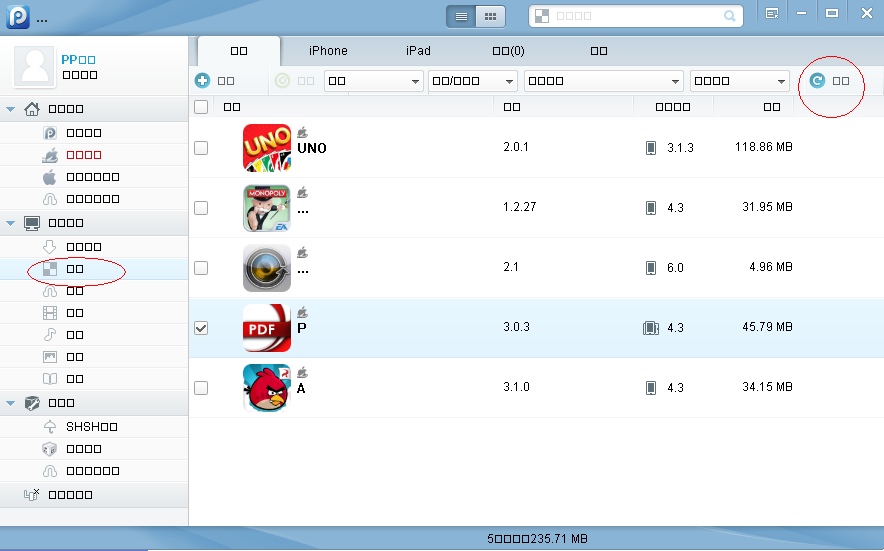Click the magnifier search icon
This screenshot has width=884, height=551.
(x=730, y=16)
